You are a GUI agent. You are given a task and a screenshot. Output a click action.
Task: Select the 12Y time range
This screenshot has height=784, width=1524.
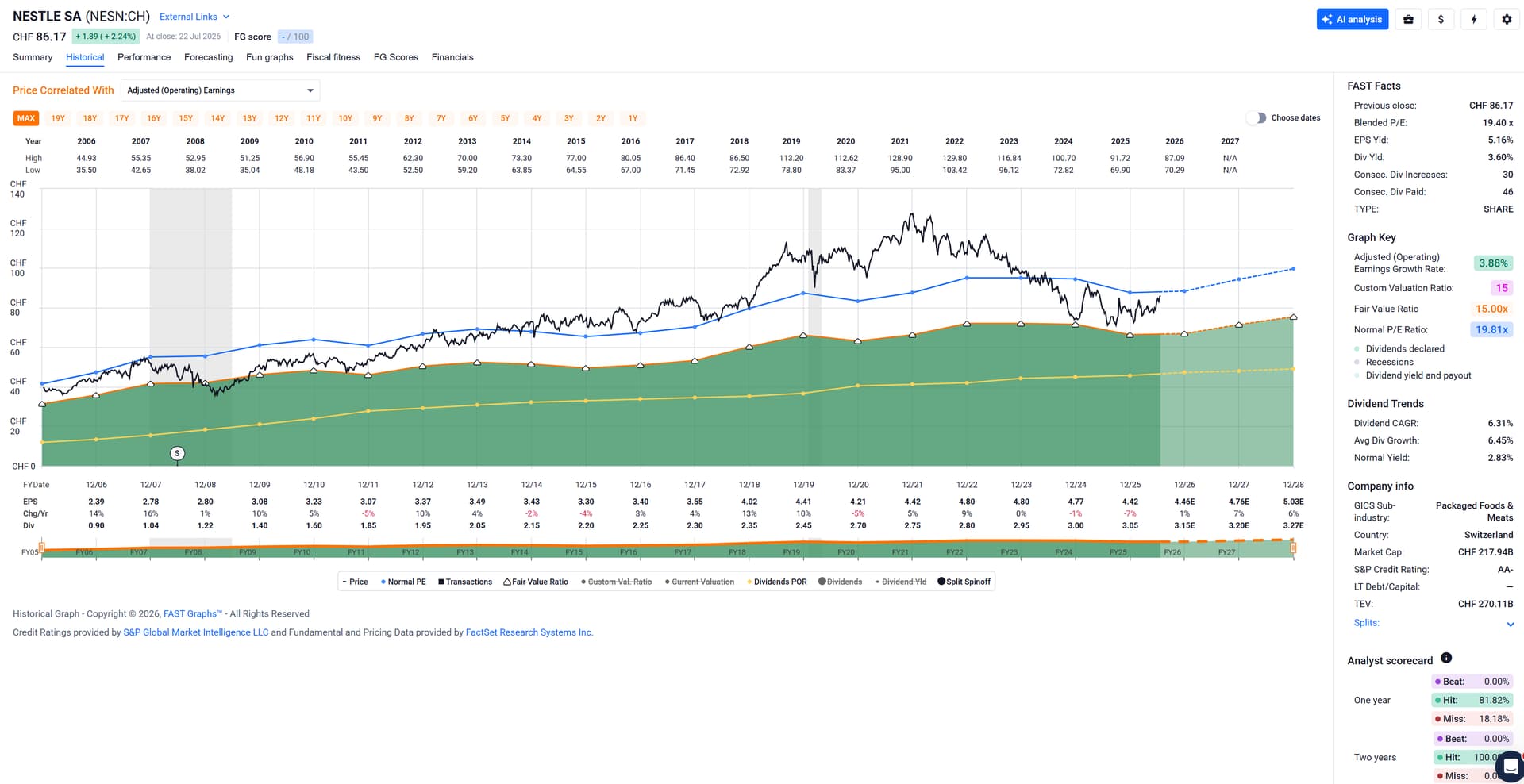click(x=282, y=118)
